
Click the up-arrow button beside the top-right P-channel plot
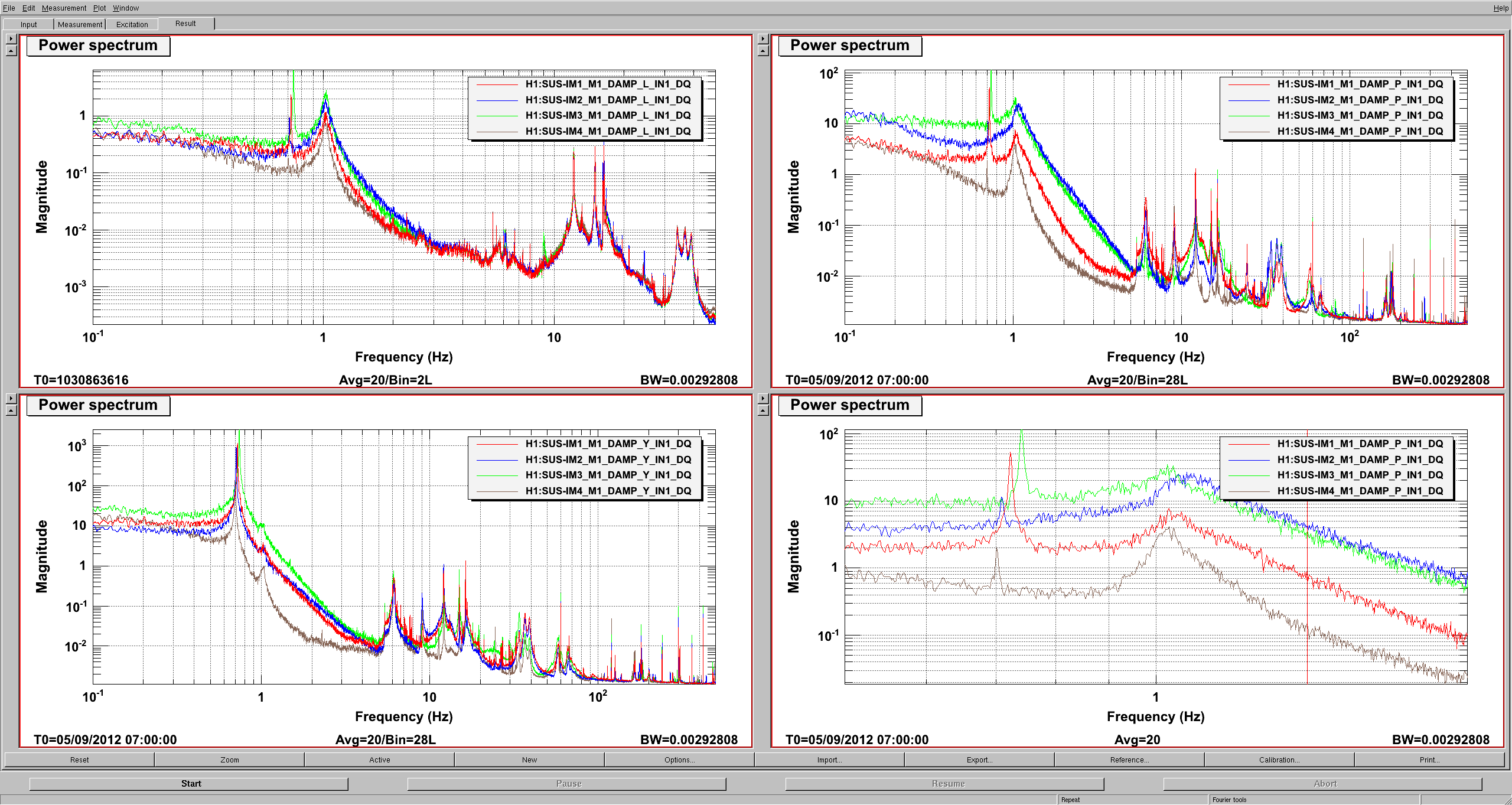pos(763,51)
